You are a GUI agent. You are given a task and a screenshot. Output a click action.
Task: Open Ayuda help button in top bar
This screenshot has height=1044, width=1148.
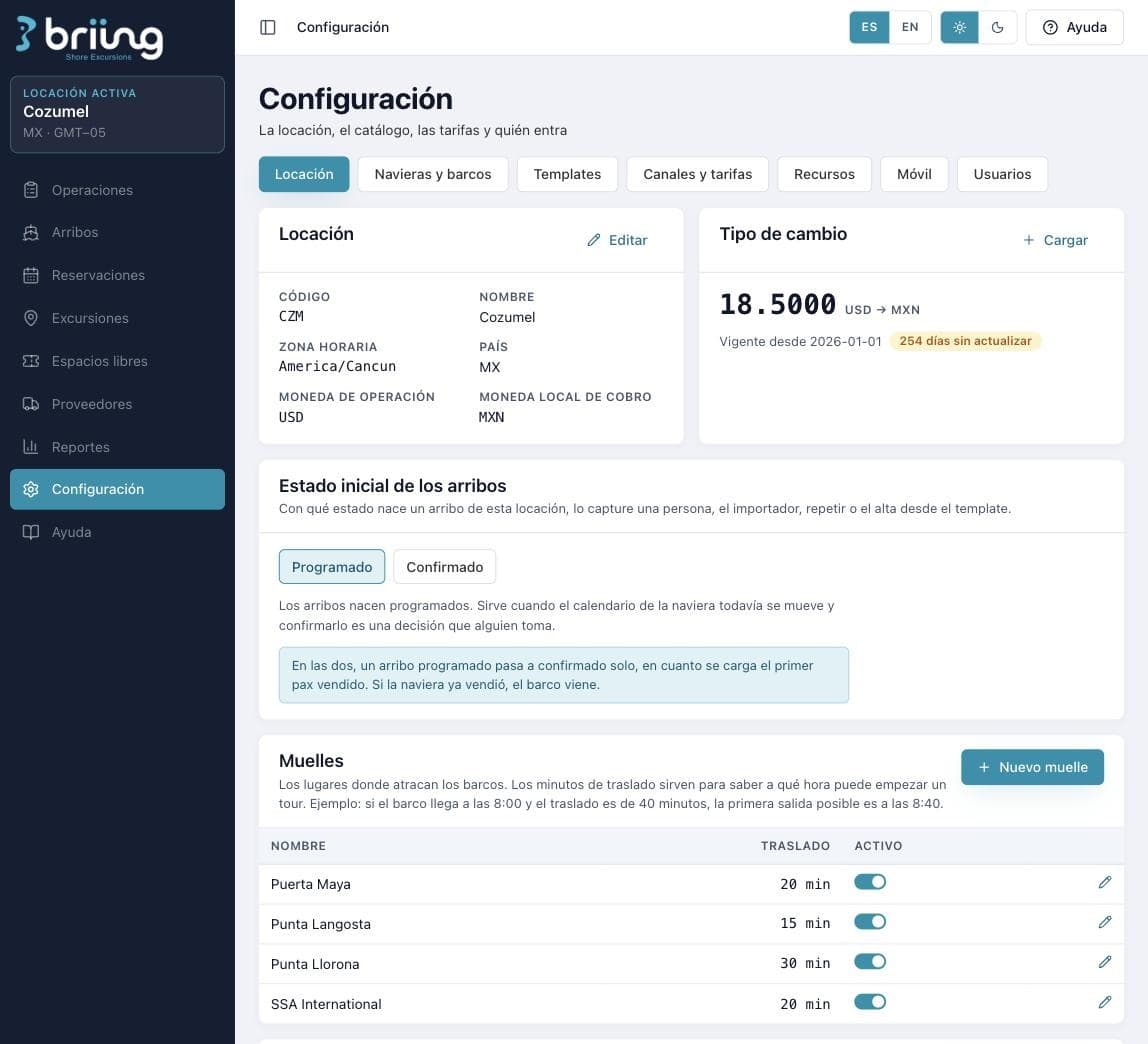(1074, 27)
